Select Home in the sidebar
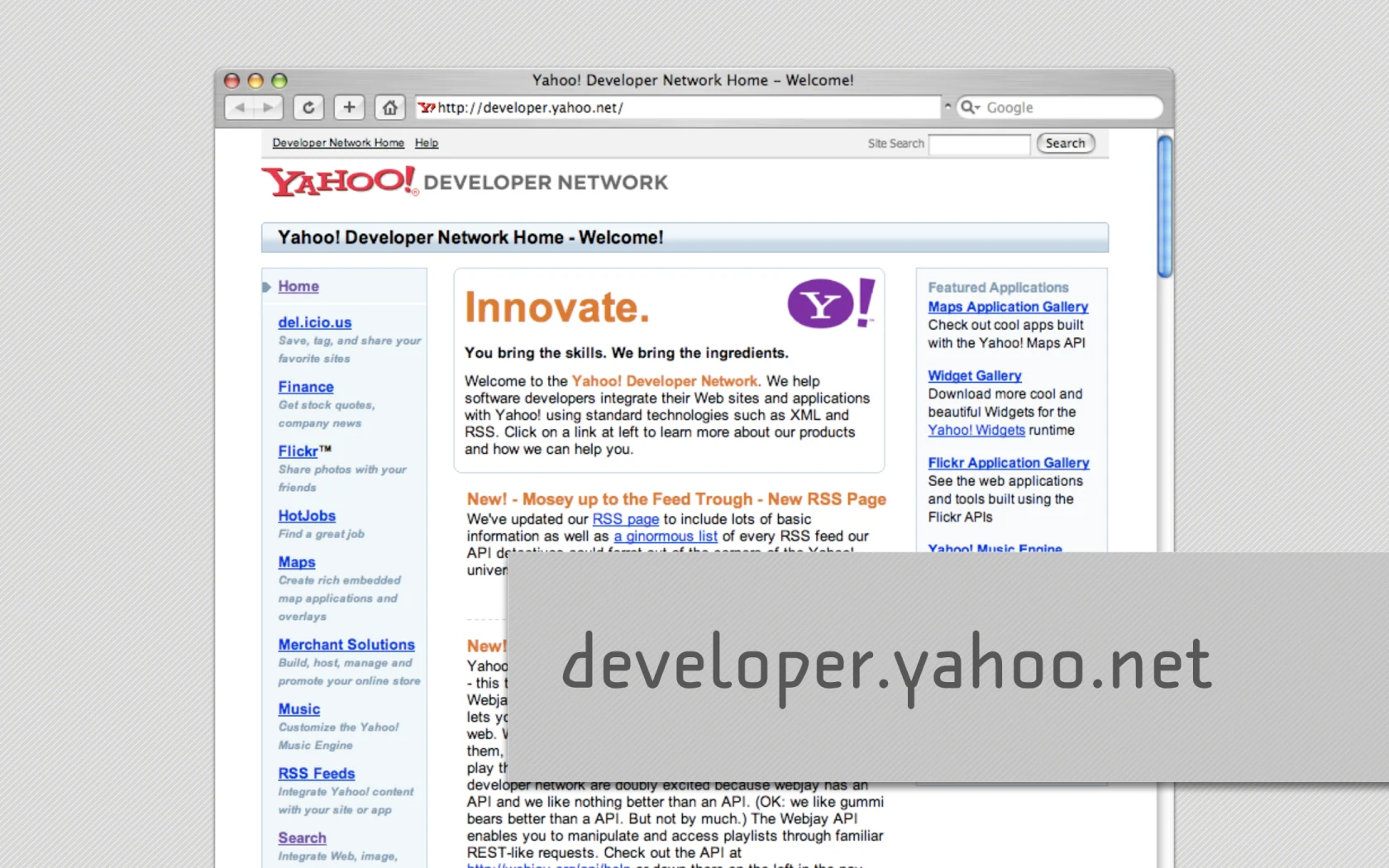This screenshot has width=1389, height=868. [x=298, y=286]
